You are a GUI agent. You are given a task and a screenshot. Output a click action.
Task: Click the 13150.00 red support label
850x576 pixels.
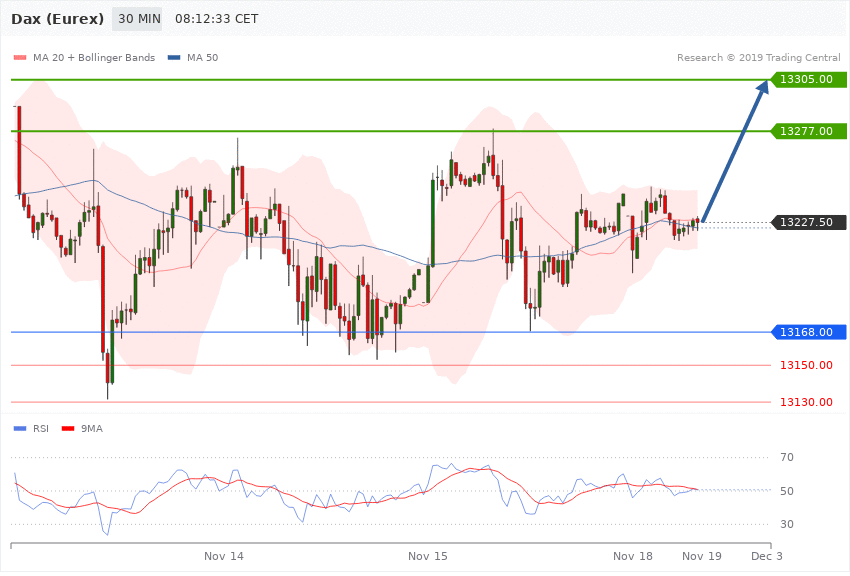point(806,365)
